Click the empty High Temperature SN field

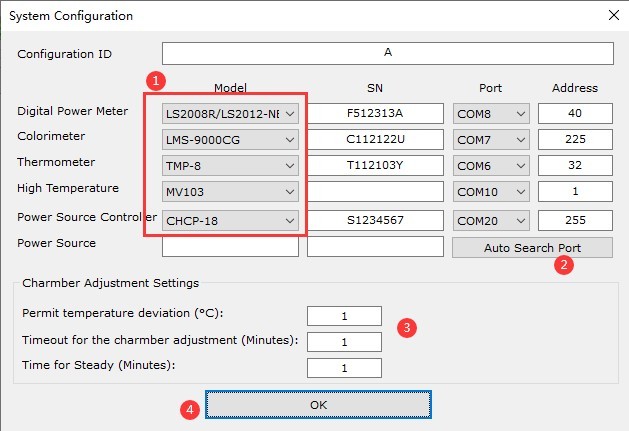(375, 191)
